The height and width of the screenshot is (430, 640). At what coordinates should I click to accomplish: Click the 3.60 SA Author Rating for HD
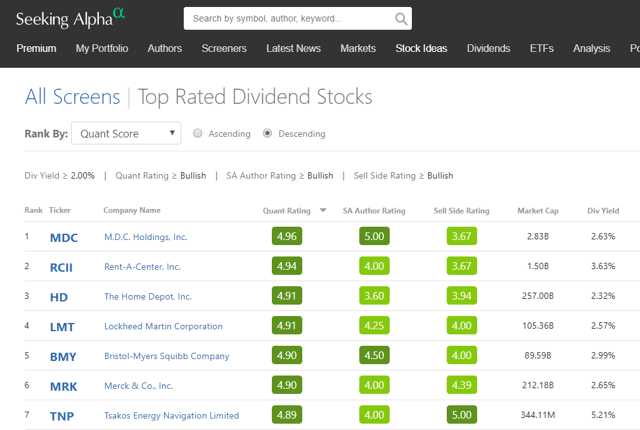click(x=374, y=296)
